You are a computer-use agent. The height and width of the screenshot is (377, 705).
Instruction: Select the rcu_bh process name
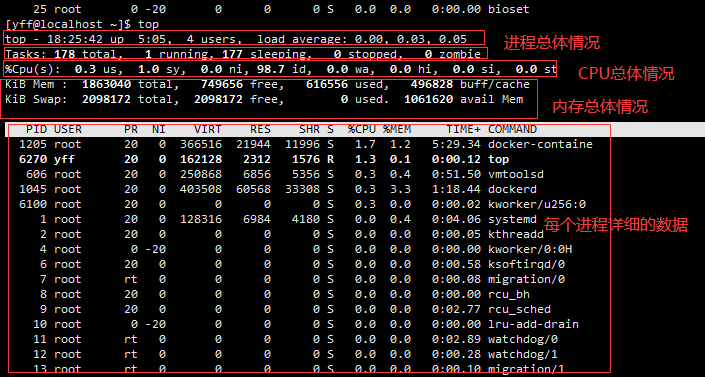pos(509,294)
